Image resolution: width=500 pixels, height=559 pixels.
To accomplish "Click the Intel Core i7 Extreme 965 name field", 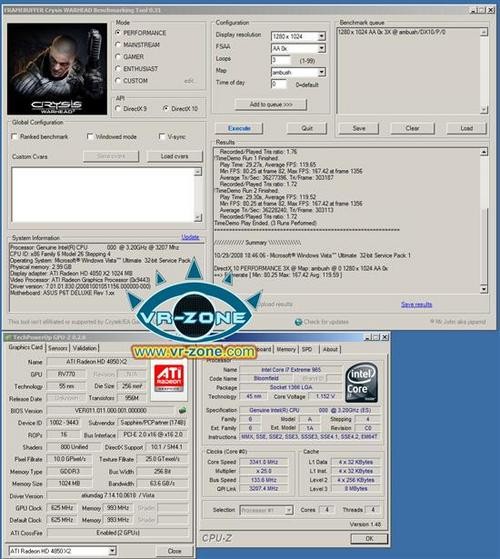I will (291, 370).
